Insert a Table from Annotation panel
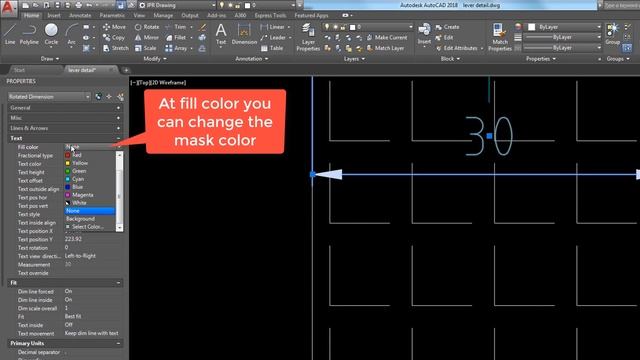The width and height of the screenshot is (640, 360). [272, 48]
